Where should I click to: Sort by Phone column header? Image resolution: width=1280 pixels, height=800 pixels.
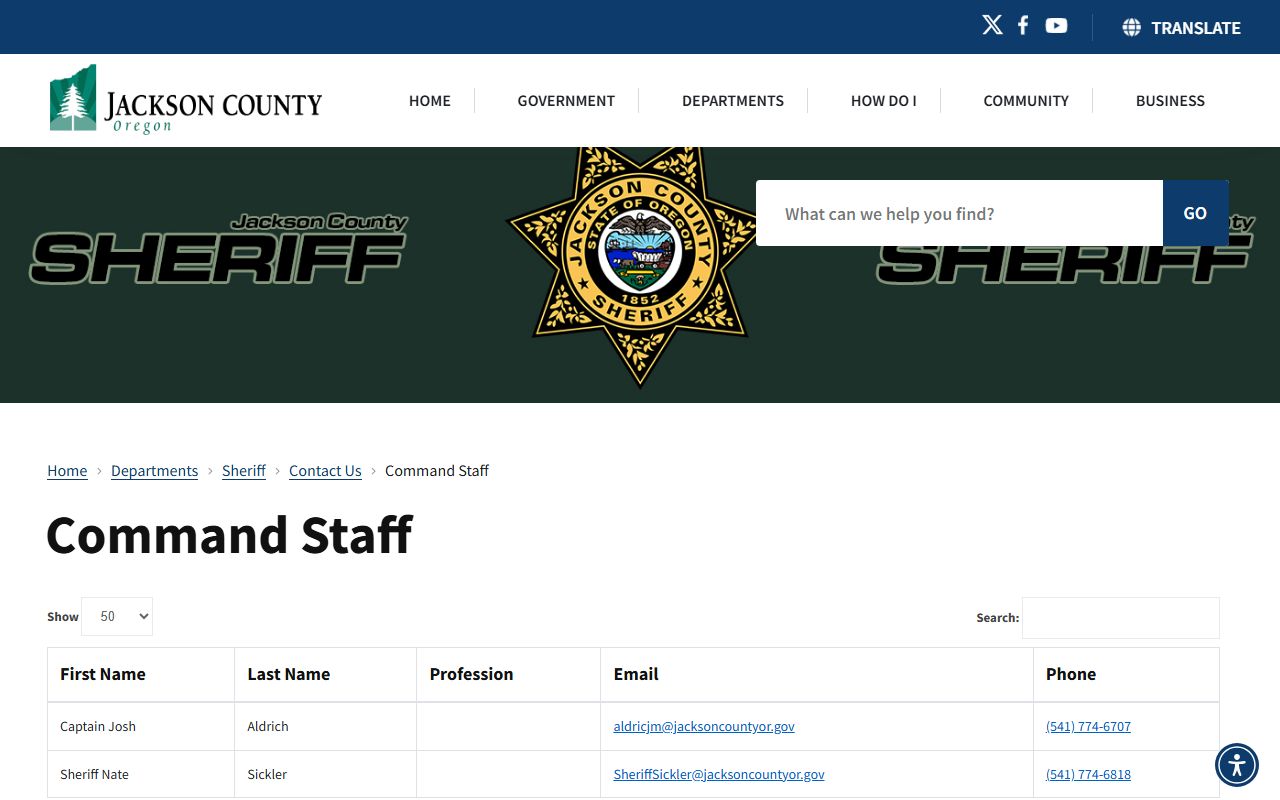1126,674
